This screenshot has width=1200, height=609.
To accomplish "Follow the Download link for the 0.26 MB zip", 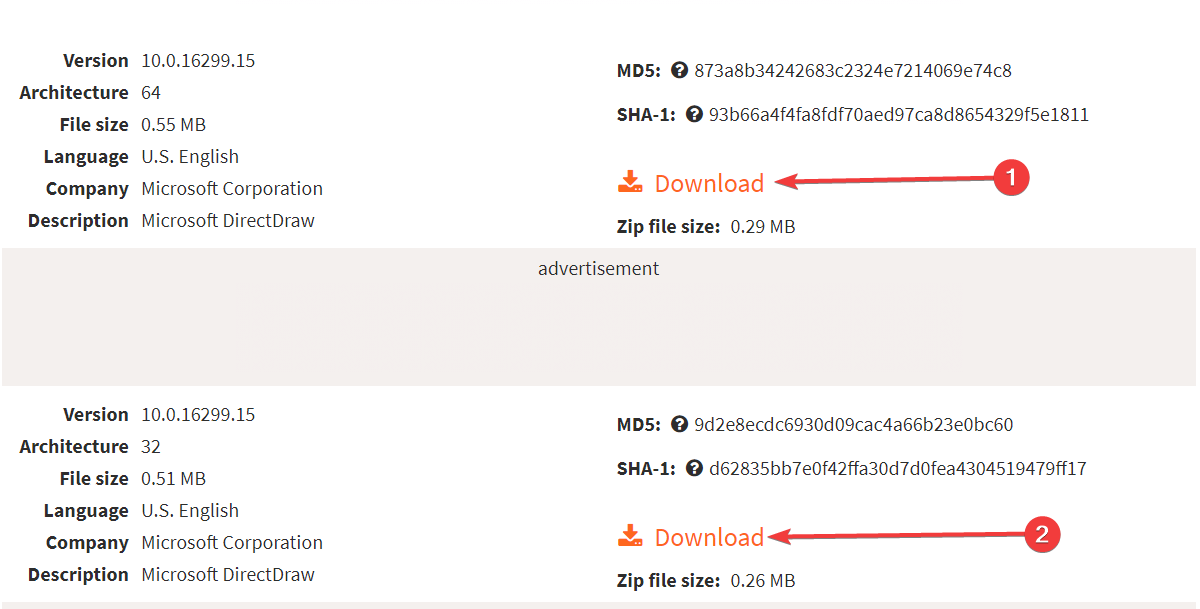I will tap(709, 537).
